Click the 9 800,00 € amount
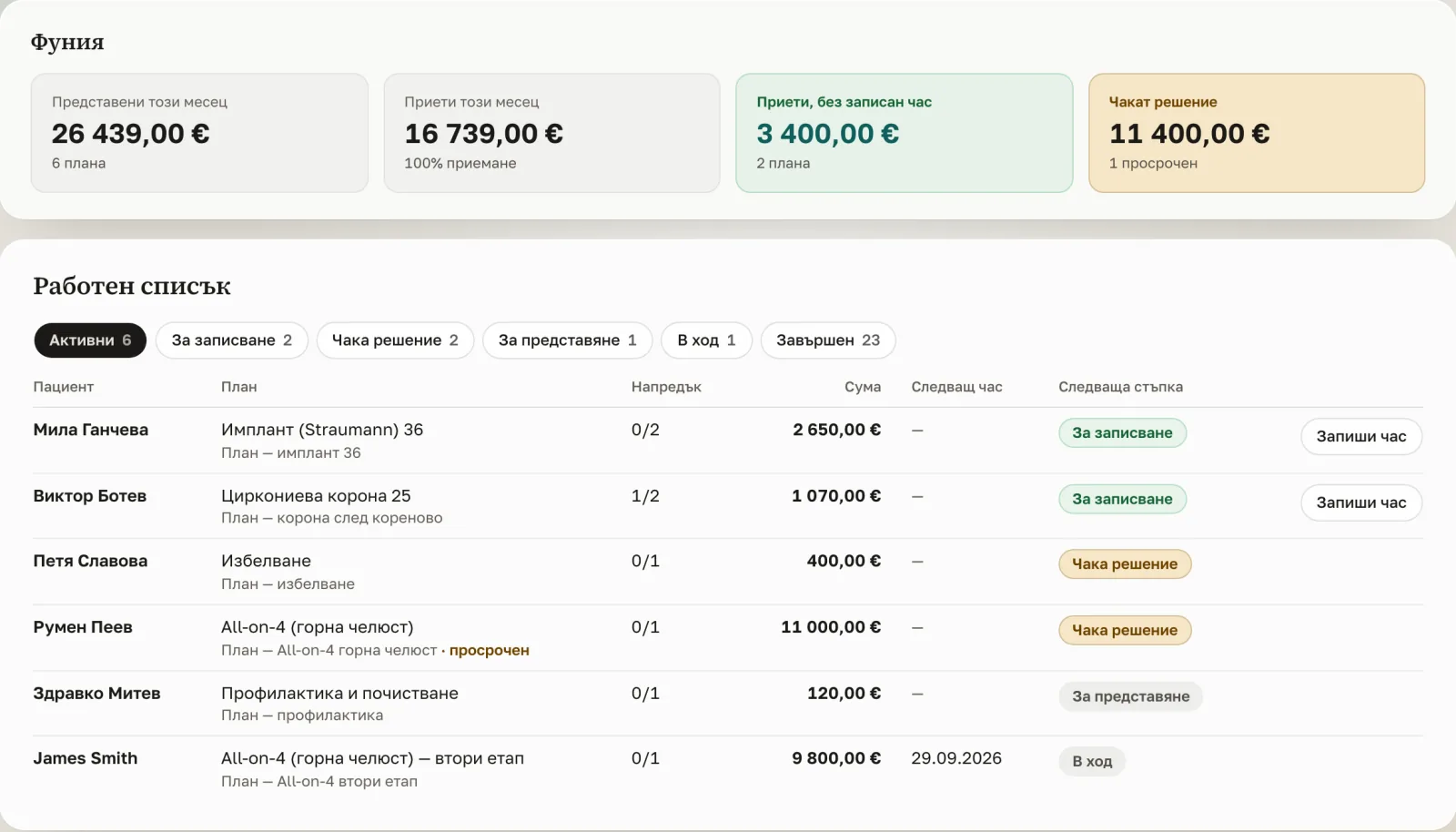This screenshot has height=832, width=1456. click(x=836, y=758)
